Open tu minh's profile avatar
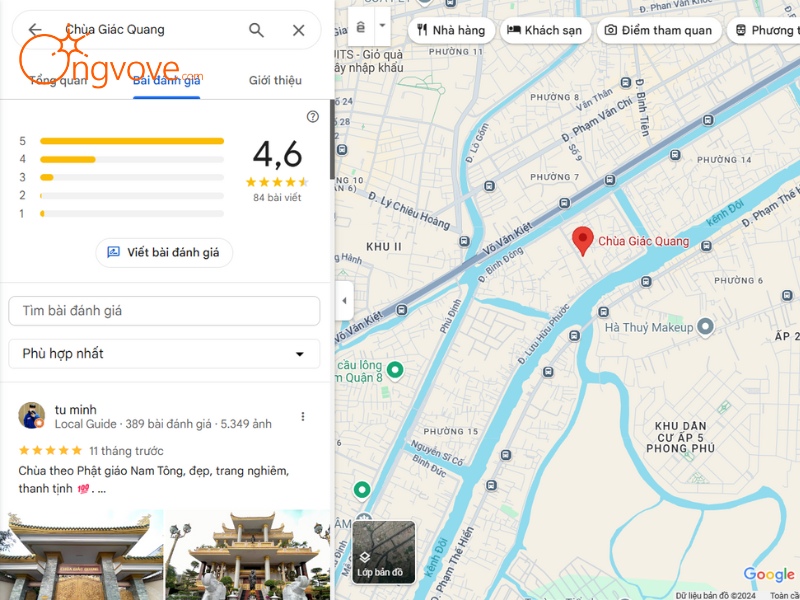800x600 pixels. [x=32, y=415]
